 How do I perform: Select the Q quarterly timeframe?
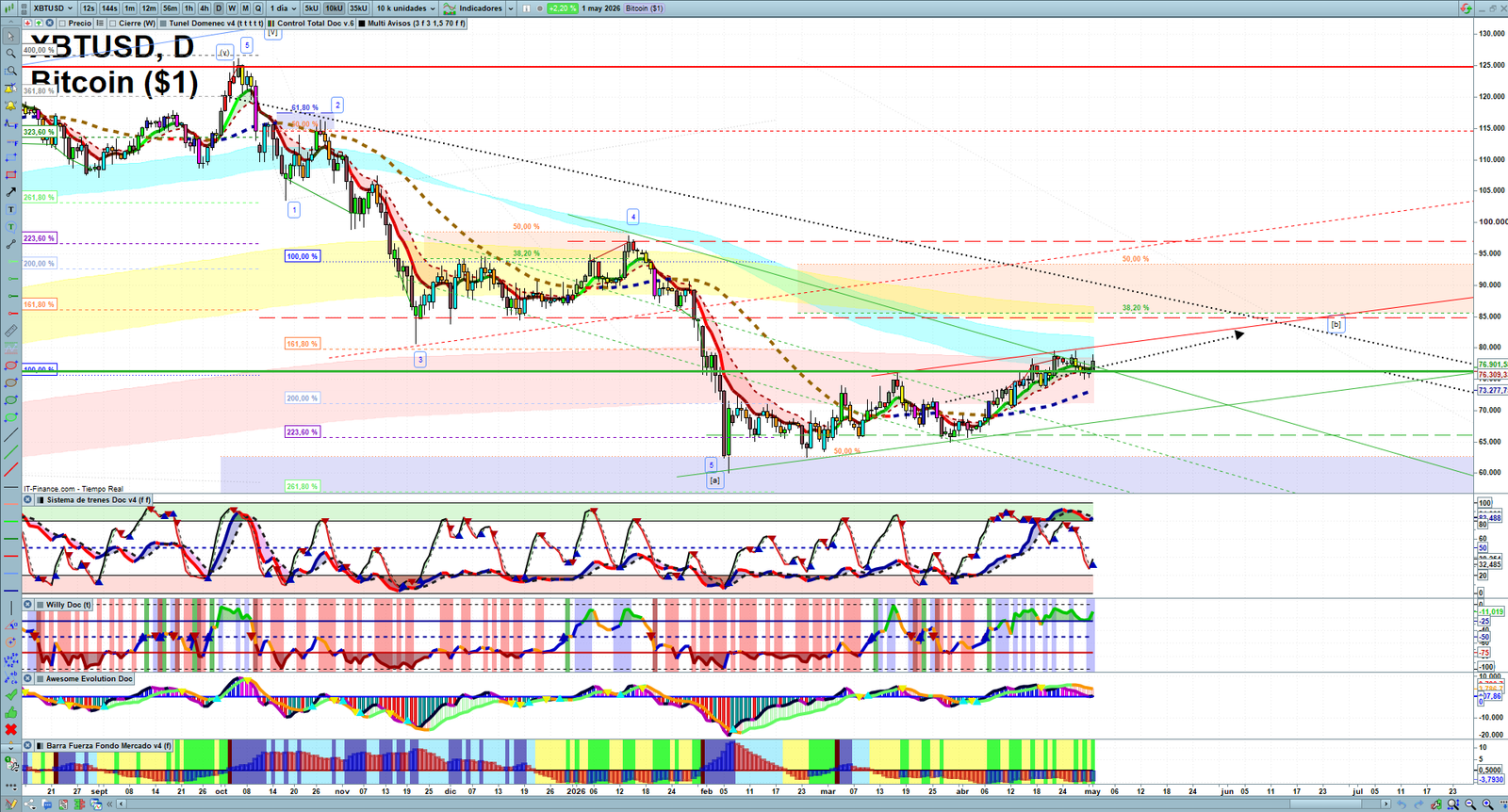(x=257, y=8)
